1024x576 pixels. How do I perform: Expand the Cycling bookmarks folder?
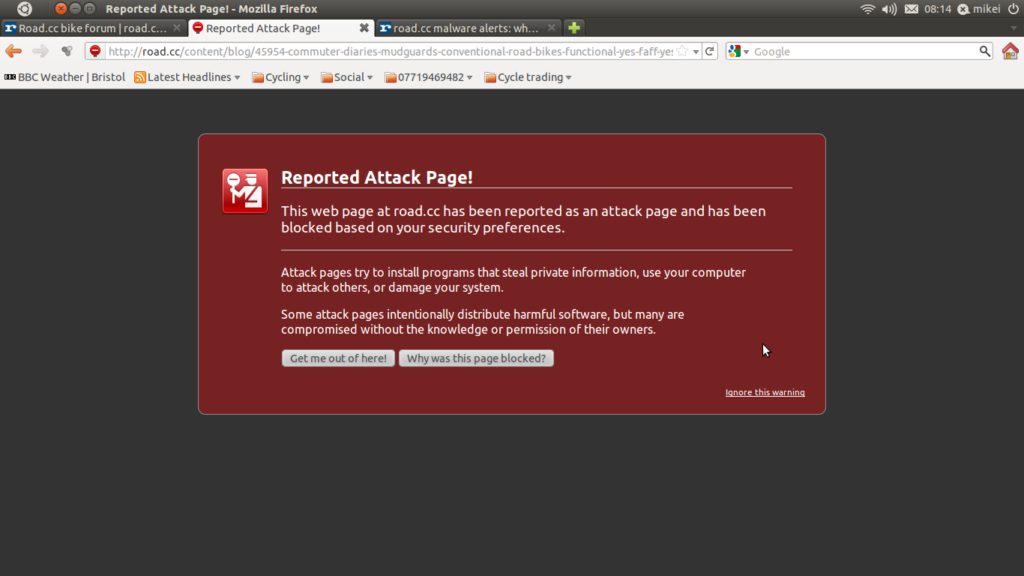pos(280,77)
